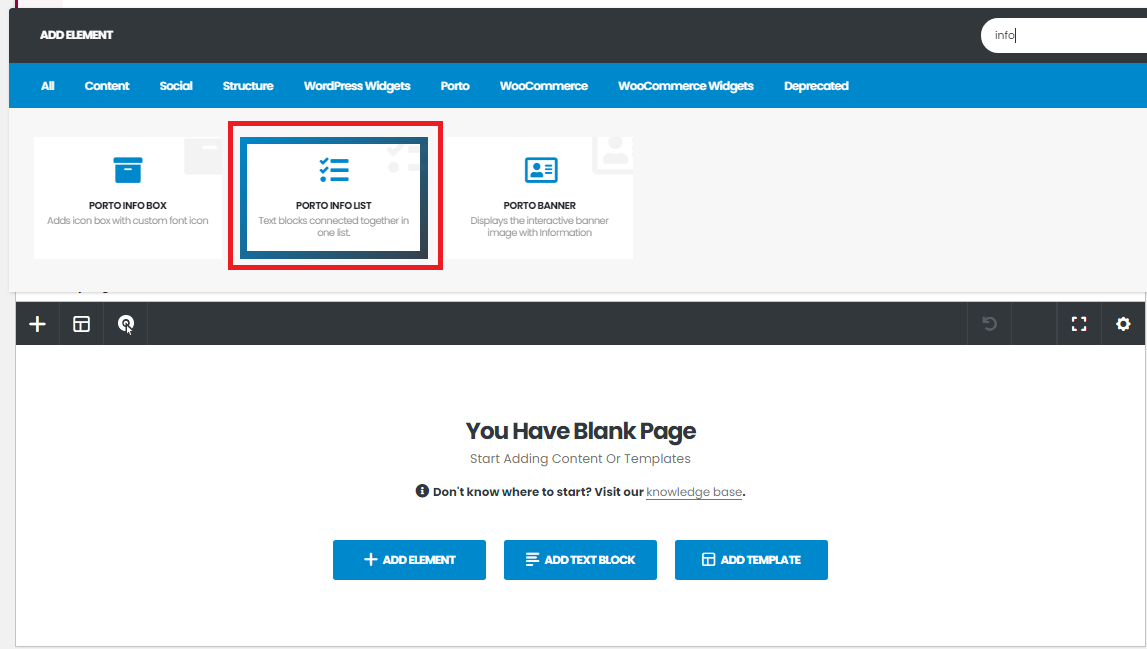Filter elements by Porto tab
1147x649 pixels.
[455, 86]
